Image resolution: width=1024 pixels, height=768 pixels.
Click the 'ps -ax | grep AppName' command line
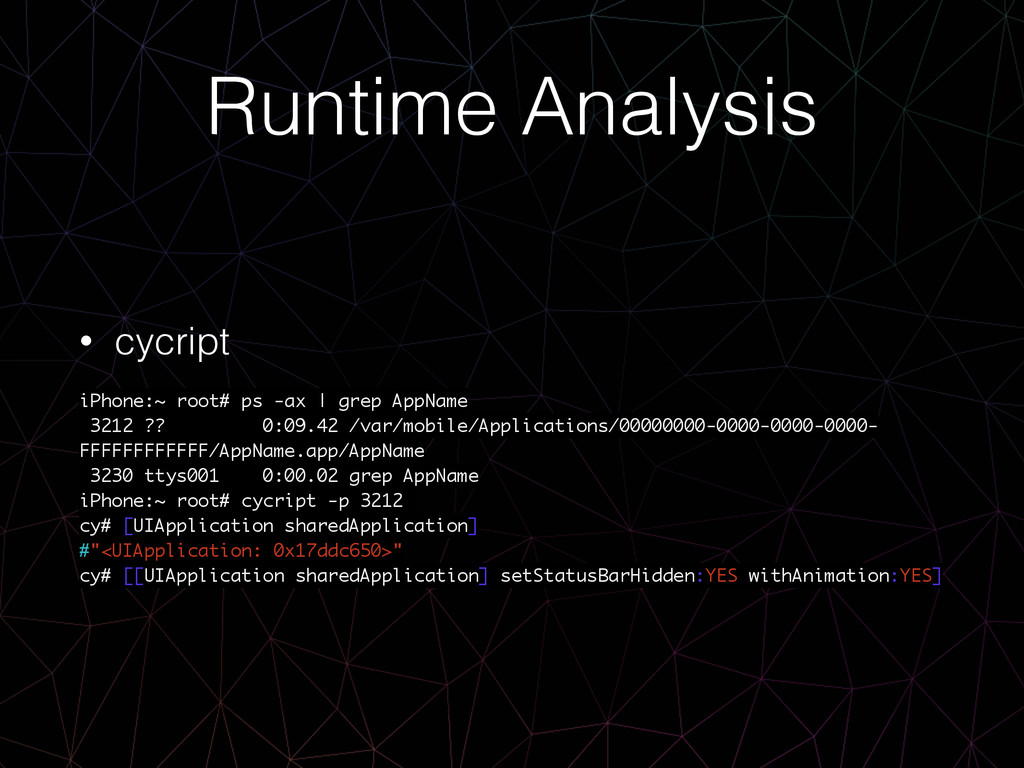click(274, 401)
